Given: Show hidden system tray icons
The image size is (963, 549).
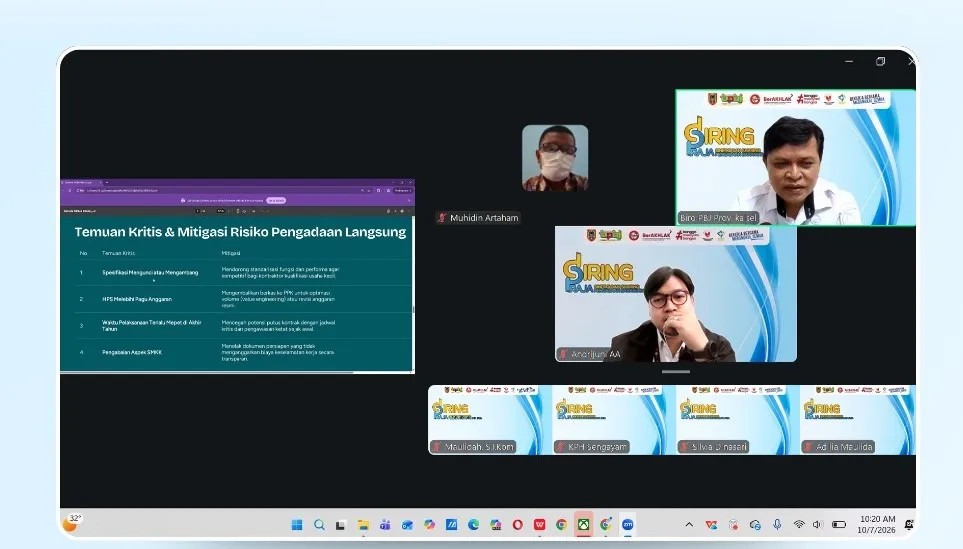Looking at the screenshot, I should [689, 524].
